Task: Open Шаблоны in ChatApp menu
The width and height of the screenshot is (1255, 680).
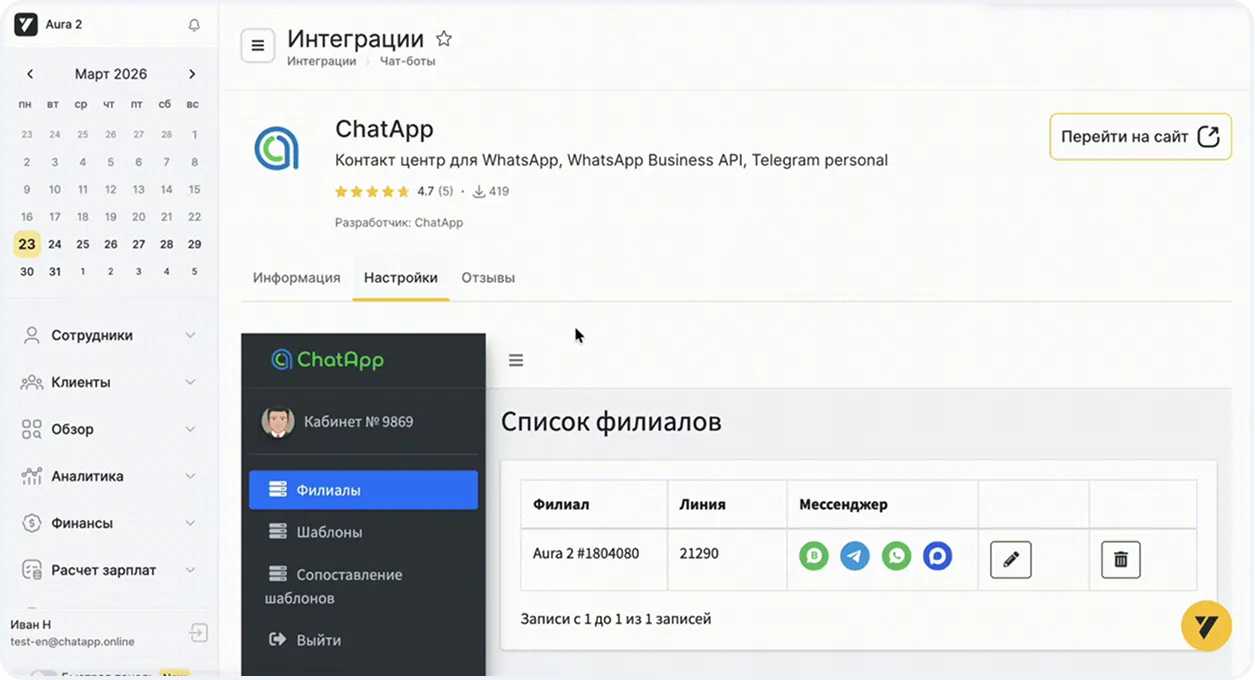Action: pyautogui.click(x=363, y=532)
